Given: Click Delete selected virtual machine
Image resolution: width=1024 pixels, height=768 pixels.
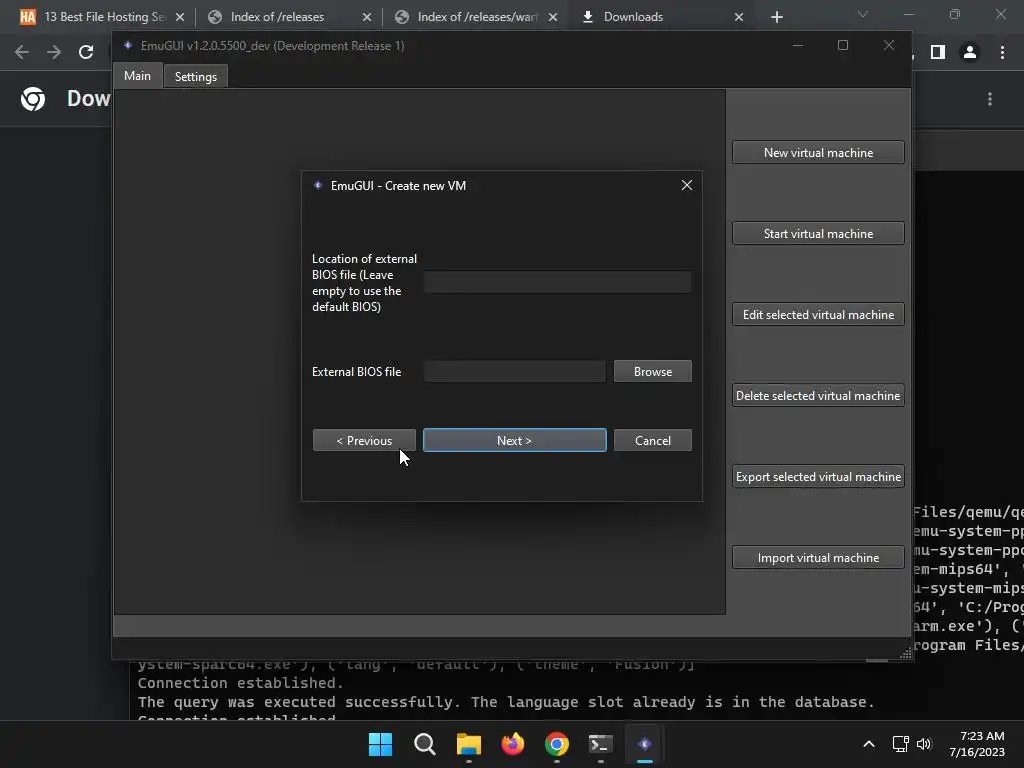Looking at the screenshot, I should pyautogui.click(x=818, y=395).
